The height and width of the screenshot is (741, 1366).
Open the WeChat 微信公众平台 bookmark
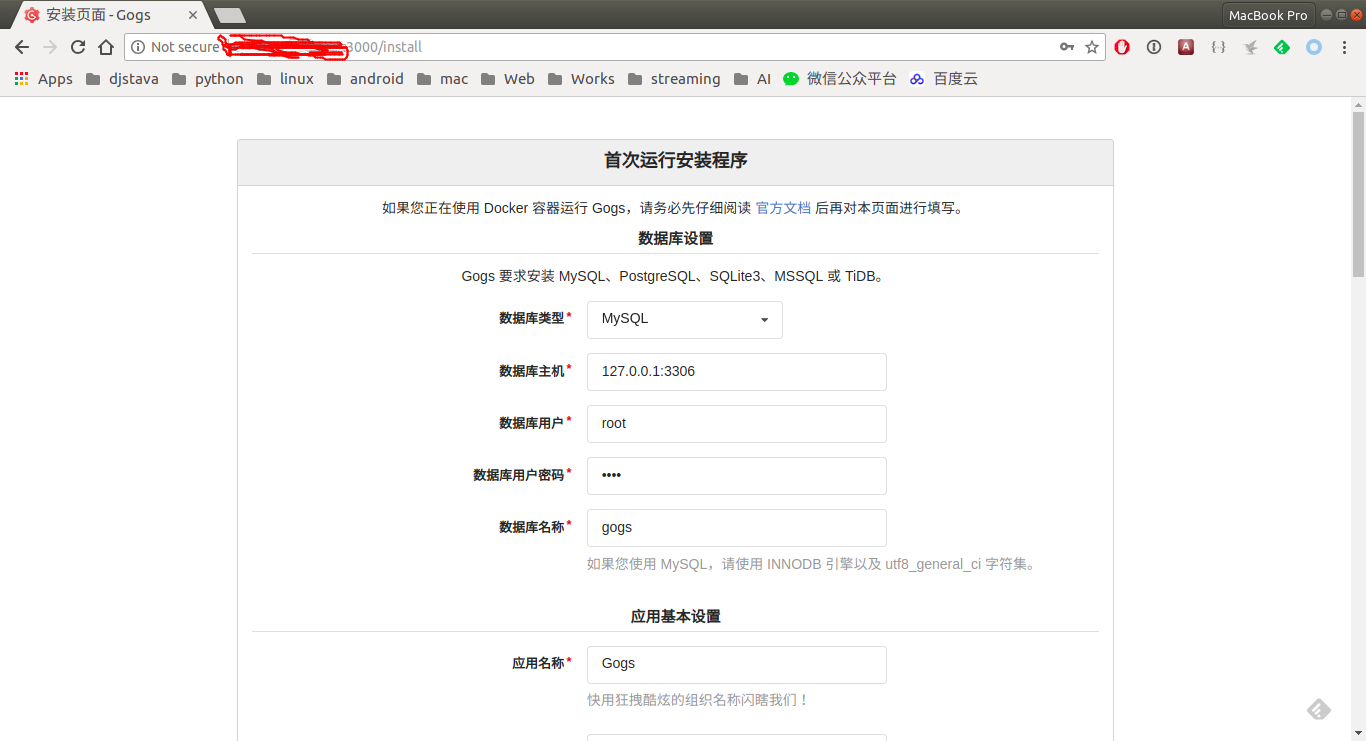[x=840, y=79]
